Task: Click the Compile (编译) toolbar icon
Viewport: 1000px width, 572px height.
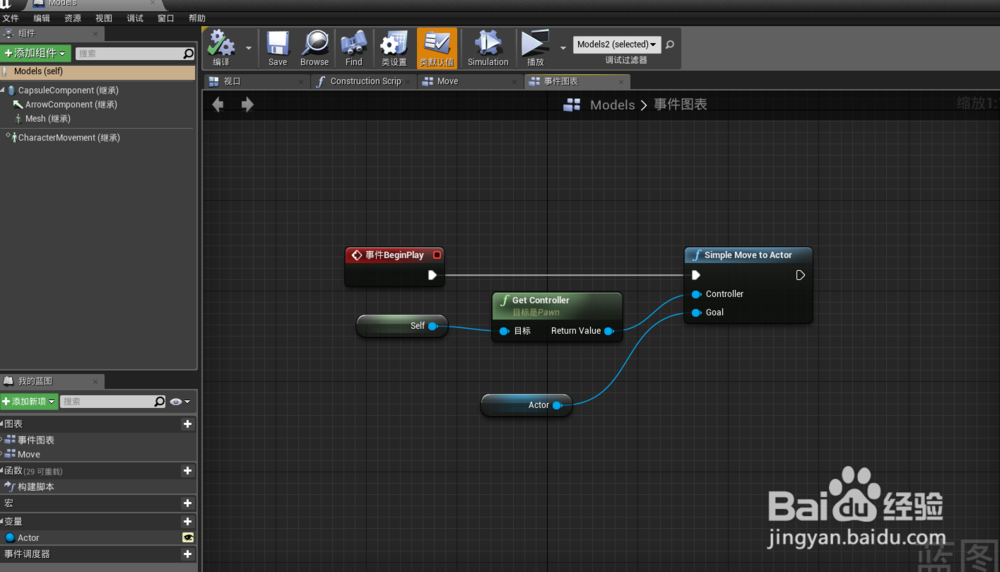Action: tap(221, 48)
